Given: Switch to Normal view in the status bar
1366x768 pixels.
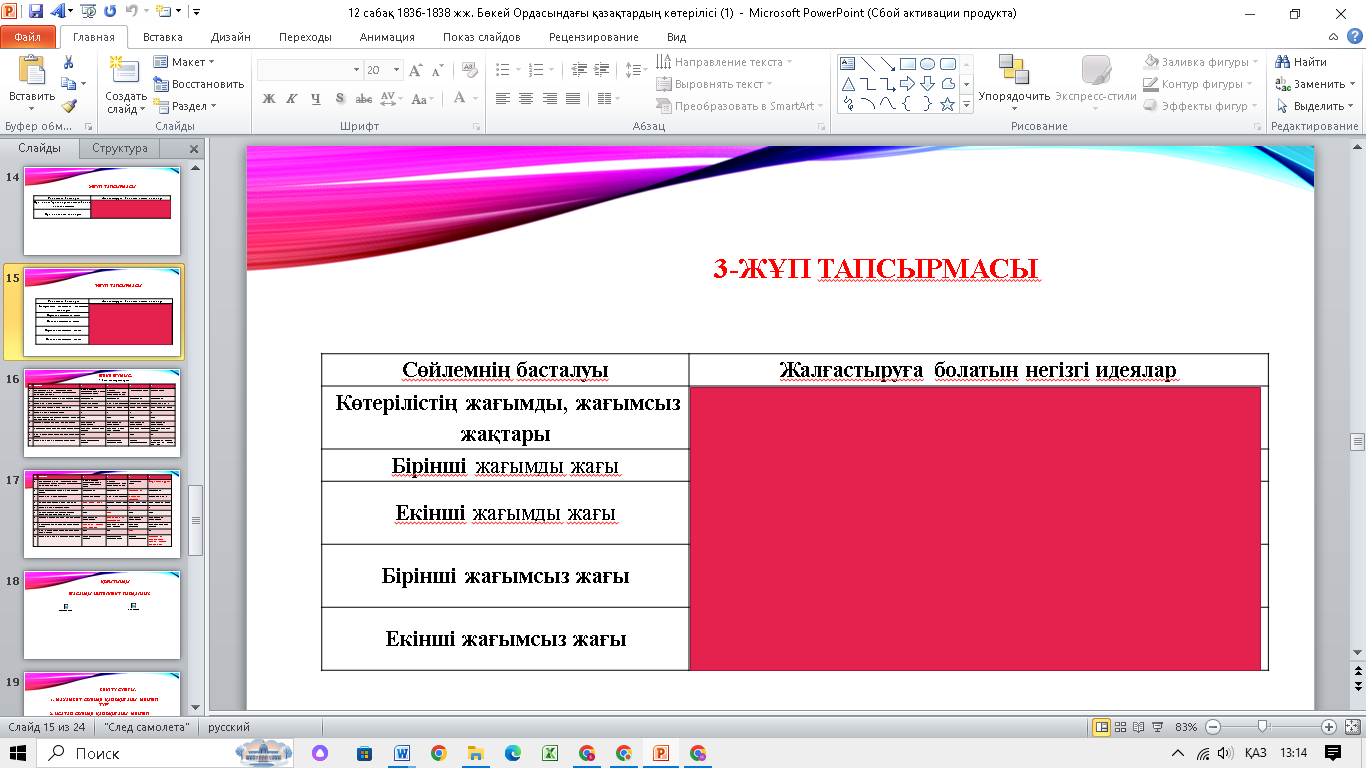Looking at the screenshot, I should point(1101,727).
